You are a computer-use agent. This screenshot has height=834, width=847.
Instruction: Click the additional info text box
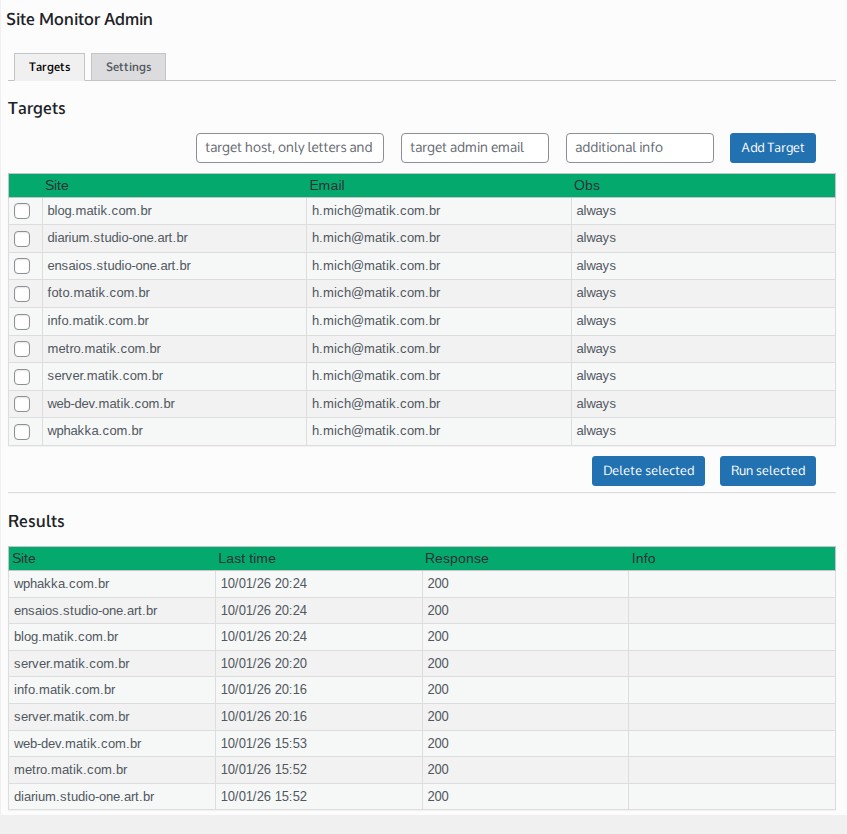[x=639, y=147]
